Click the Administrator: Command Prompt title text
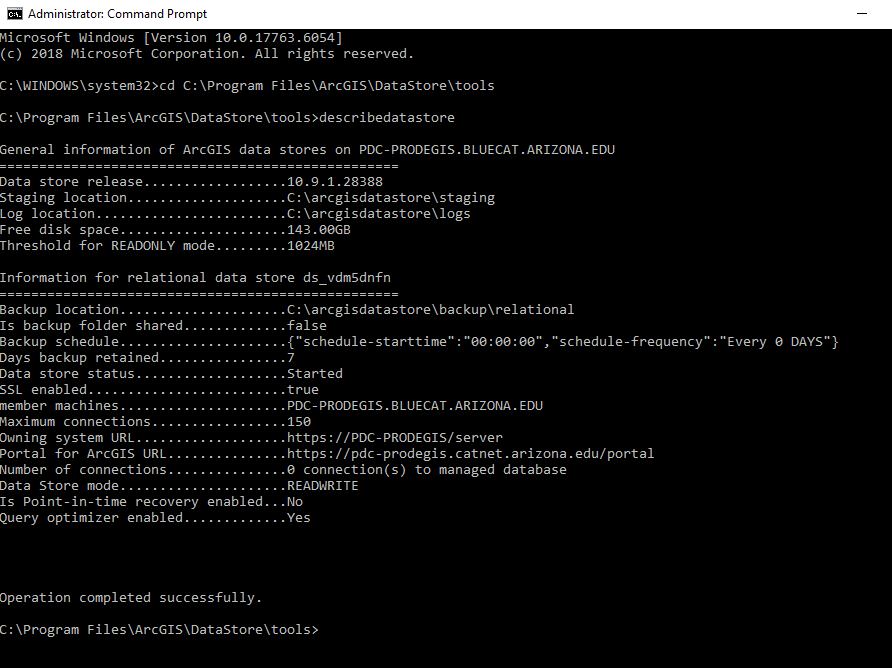 [x=118, y=14]
